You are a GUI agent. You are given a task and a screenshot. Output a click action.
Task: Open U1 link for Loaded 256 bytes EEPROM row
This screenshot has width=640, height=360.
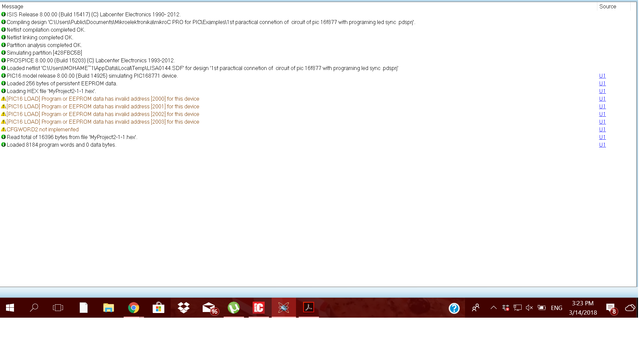click(602, 83)
